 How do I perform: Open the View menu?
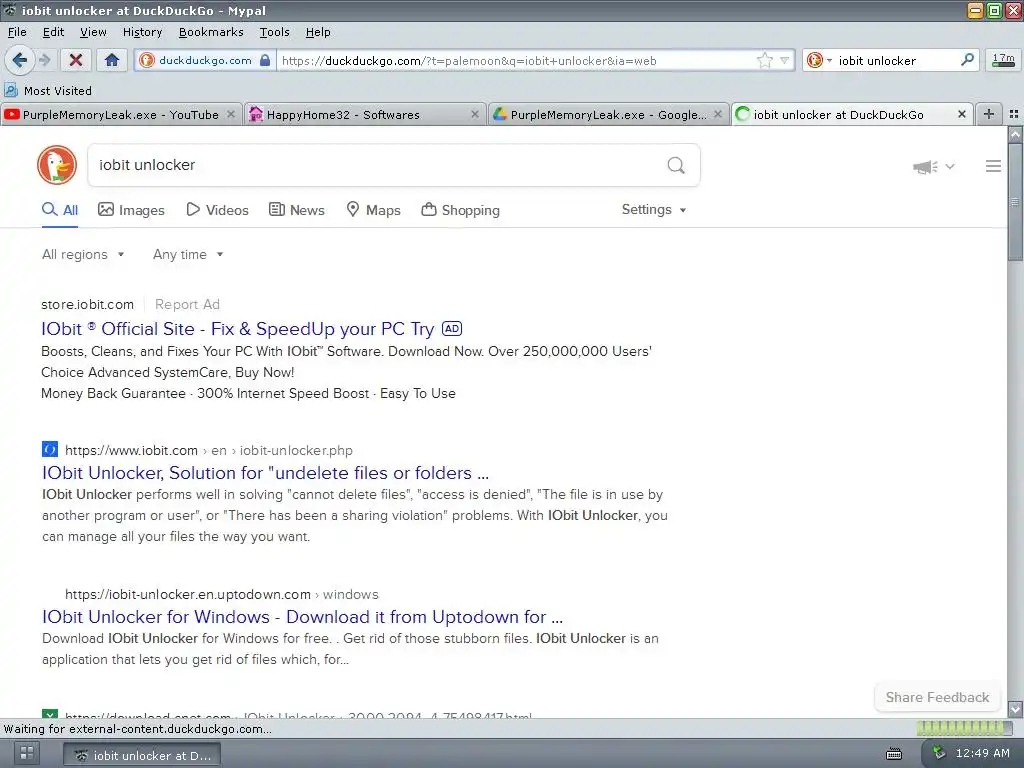pyautogui.click(x=93, y=32)
